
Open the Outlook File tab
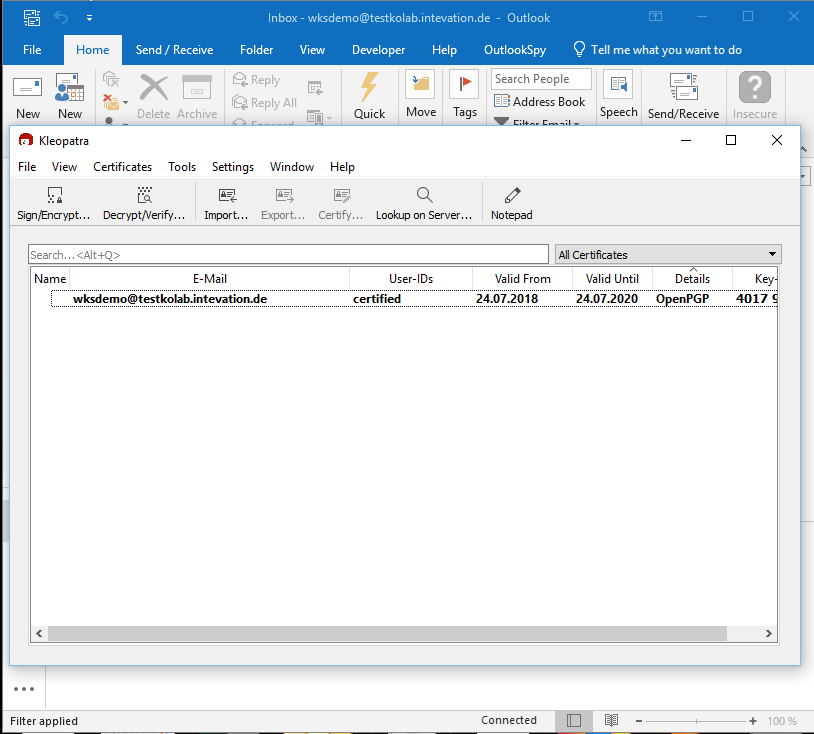[32, 50]
